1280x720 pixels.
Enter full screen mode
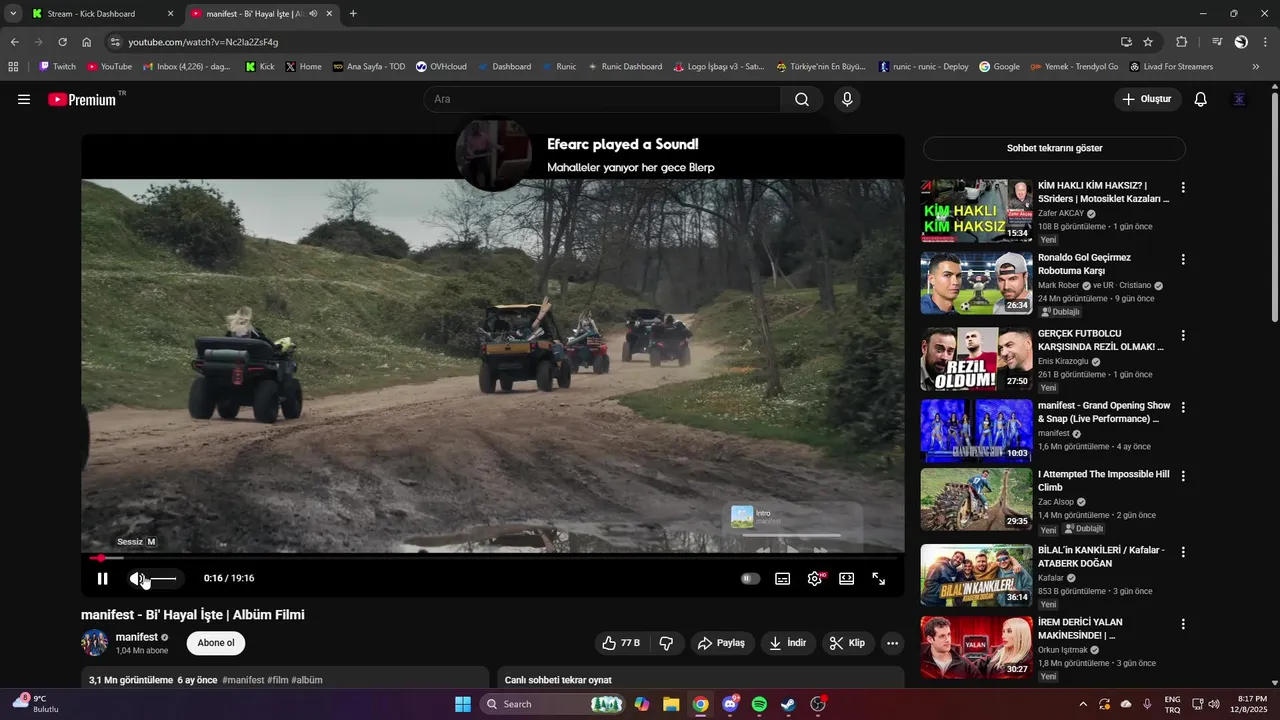point(879,578)
